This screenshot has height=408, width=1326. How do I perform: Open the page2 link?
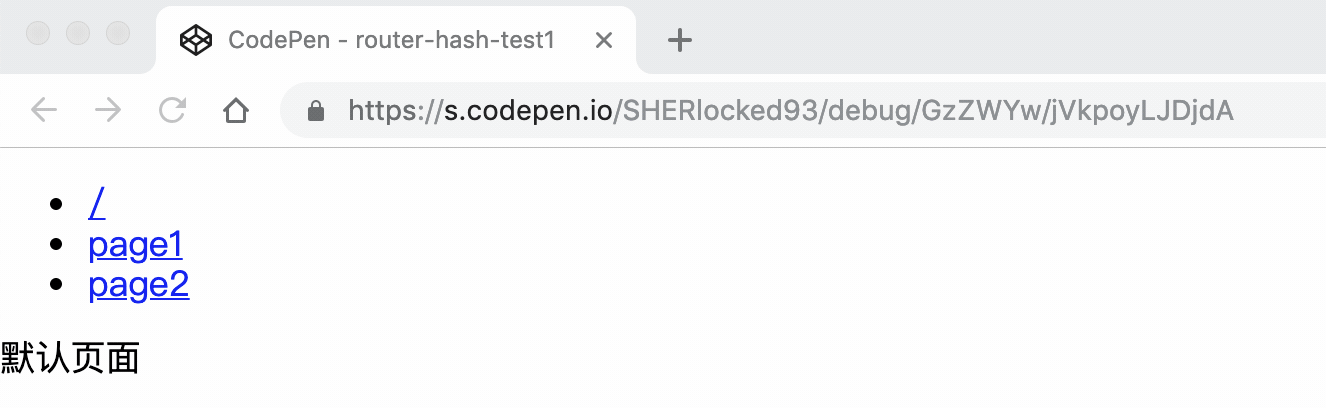[138, 286]
